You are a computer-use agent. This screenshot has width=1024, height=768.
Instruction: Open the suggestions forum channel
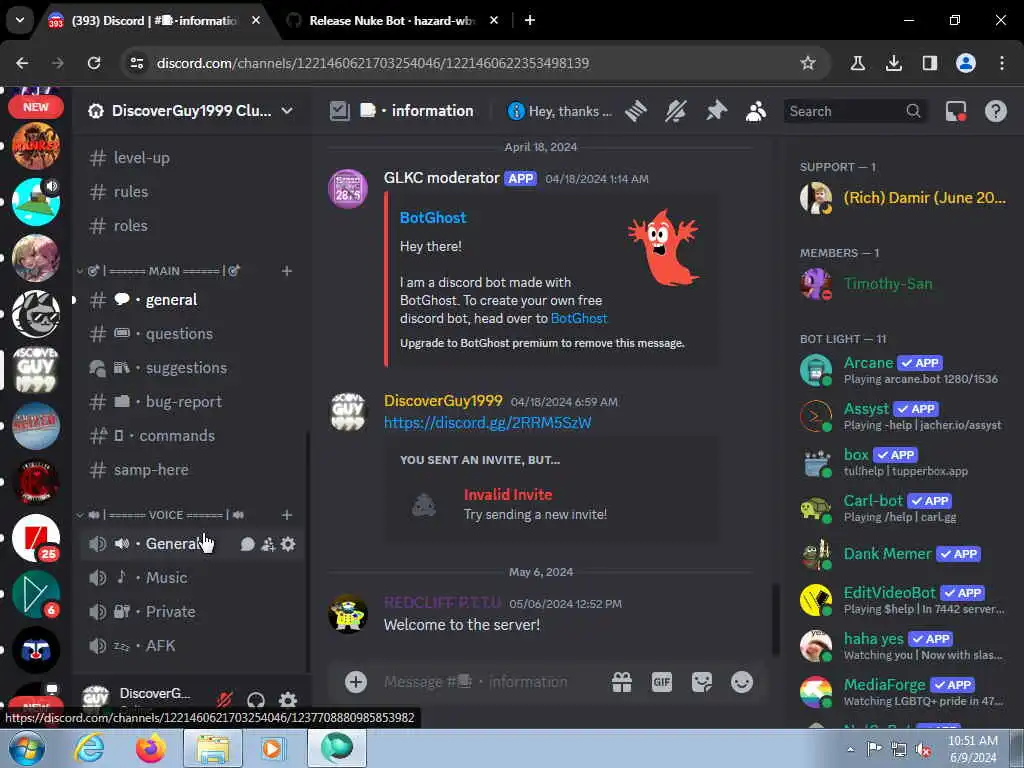(x=192, y=368)
